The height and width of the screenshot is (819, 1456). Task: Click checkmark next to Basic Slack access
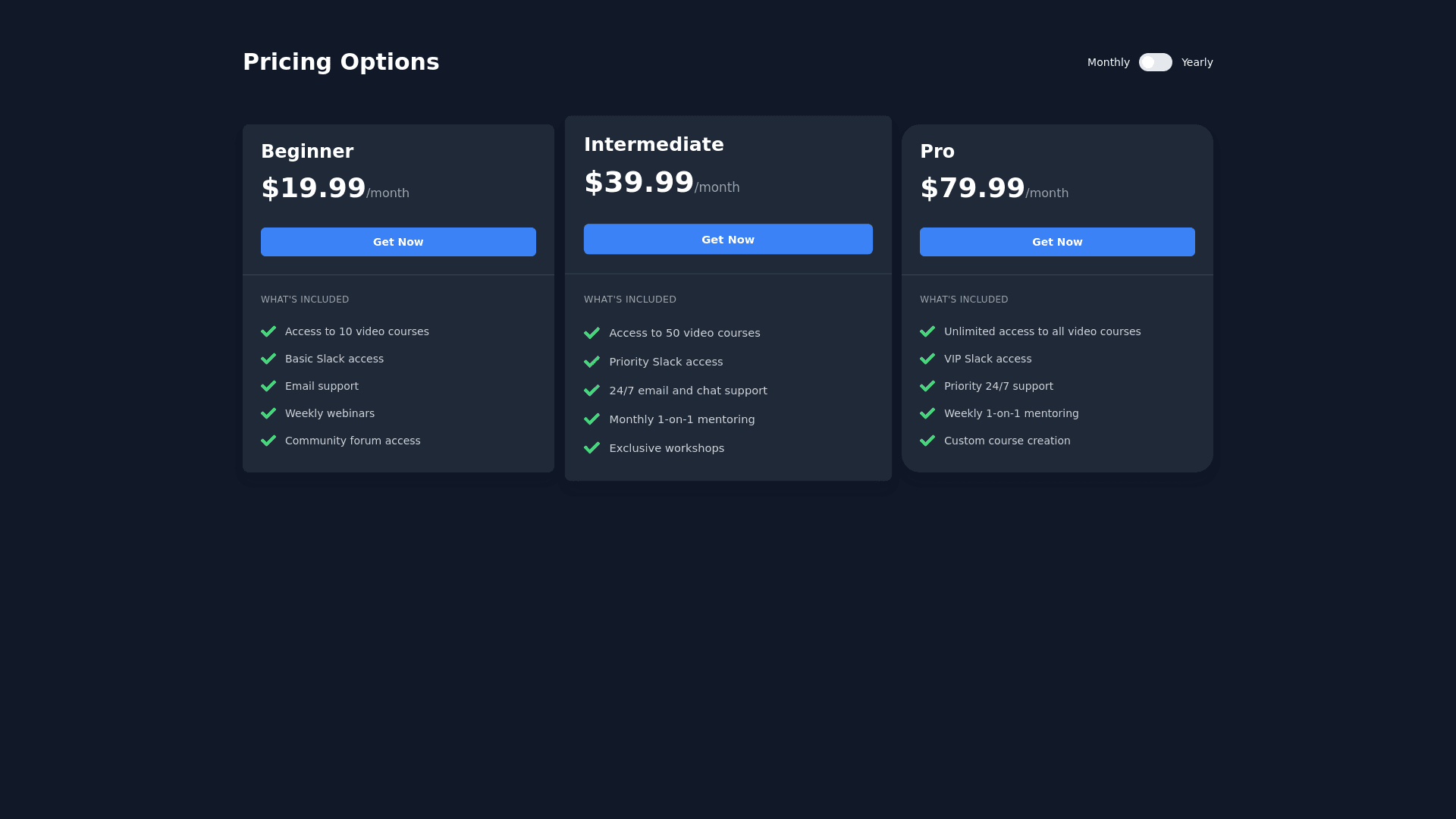(x=268, y=359)
